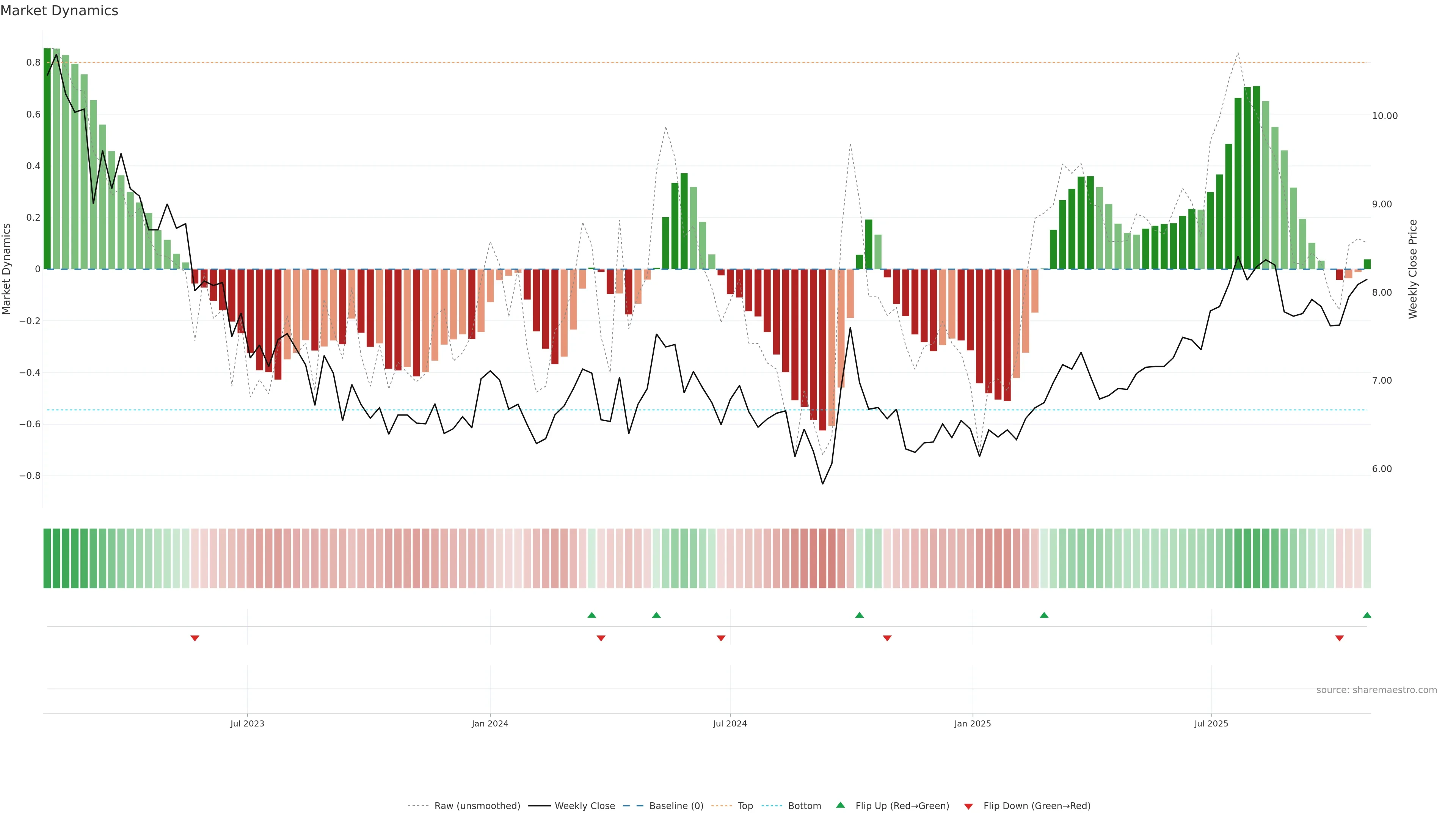The height and width of the screenshot is (819, 1456).
Task: Click the Jul 2024 x-axis label
Action: click(730, 723)
